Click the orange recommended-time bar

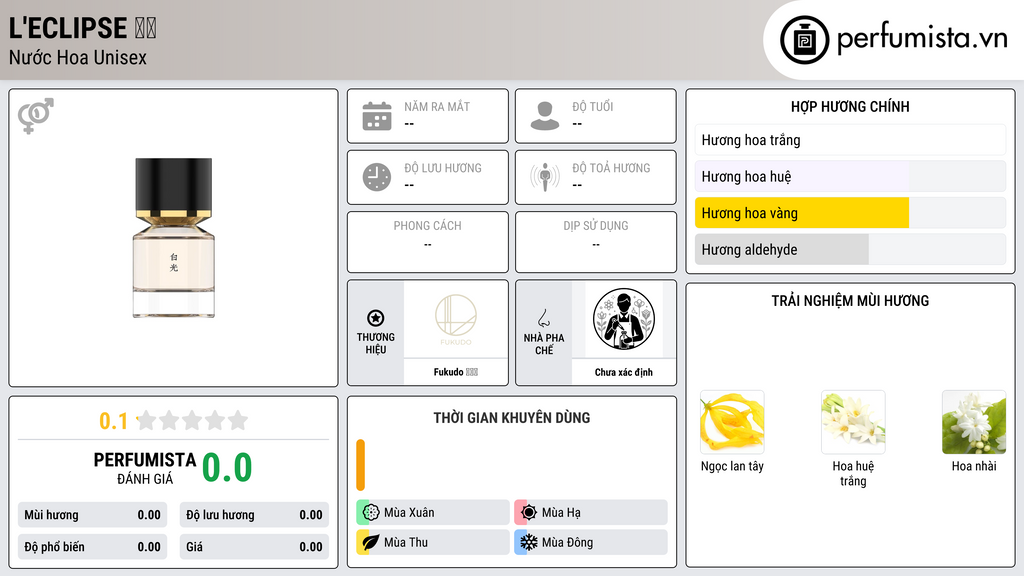pyautogui.click(x=360, y=465)
